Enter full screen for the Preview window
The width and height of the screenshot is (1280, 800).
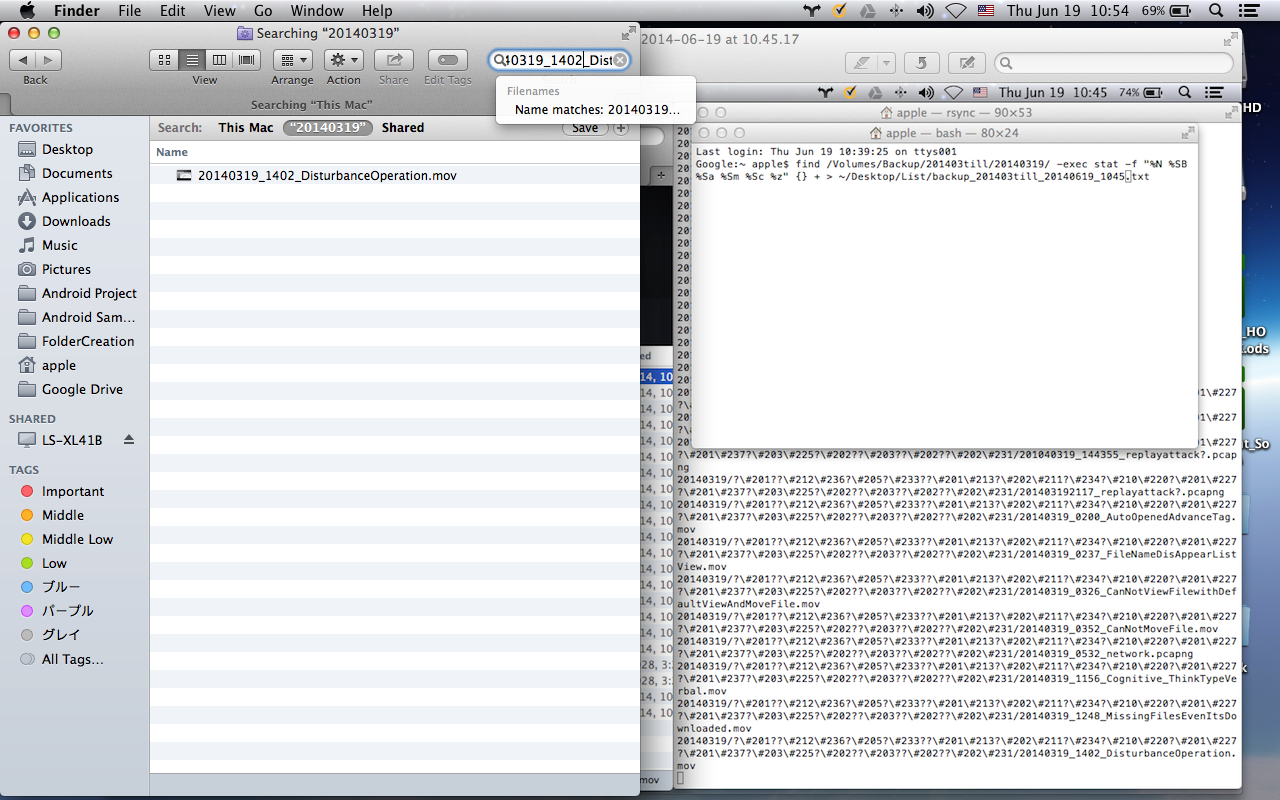[x=1230, y=41]
